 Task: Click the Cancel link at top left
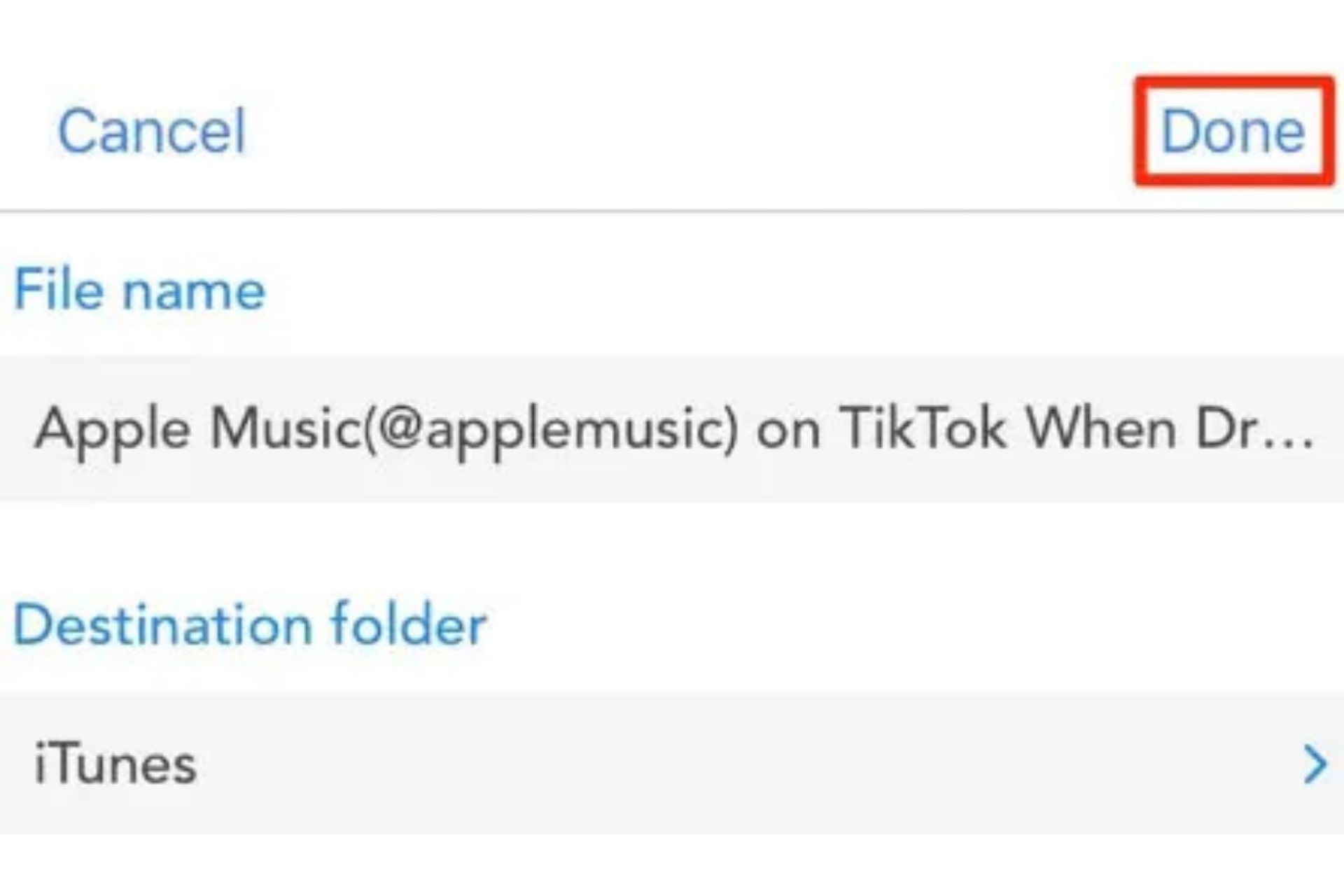(152, 131)
